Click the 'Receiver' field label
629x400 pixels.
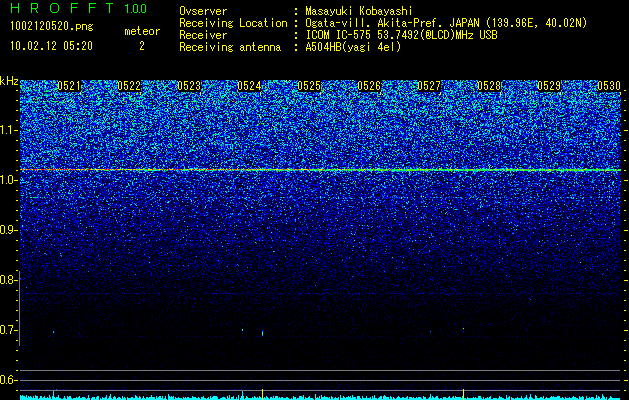click(203, 35)
